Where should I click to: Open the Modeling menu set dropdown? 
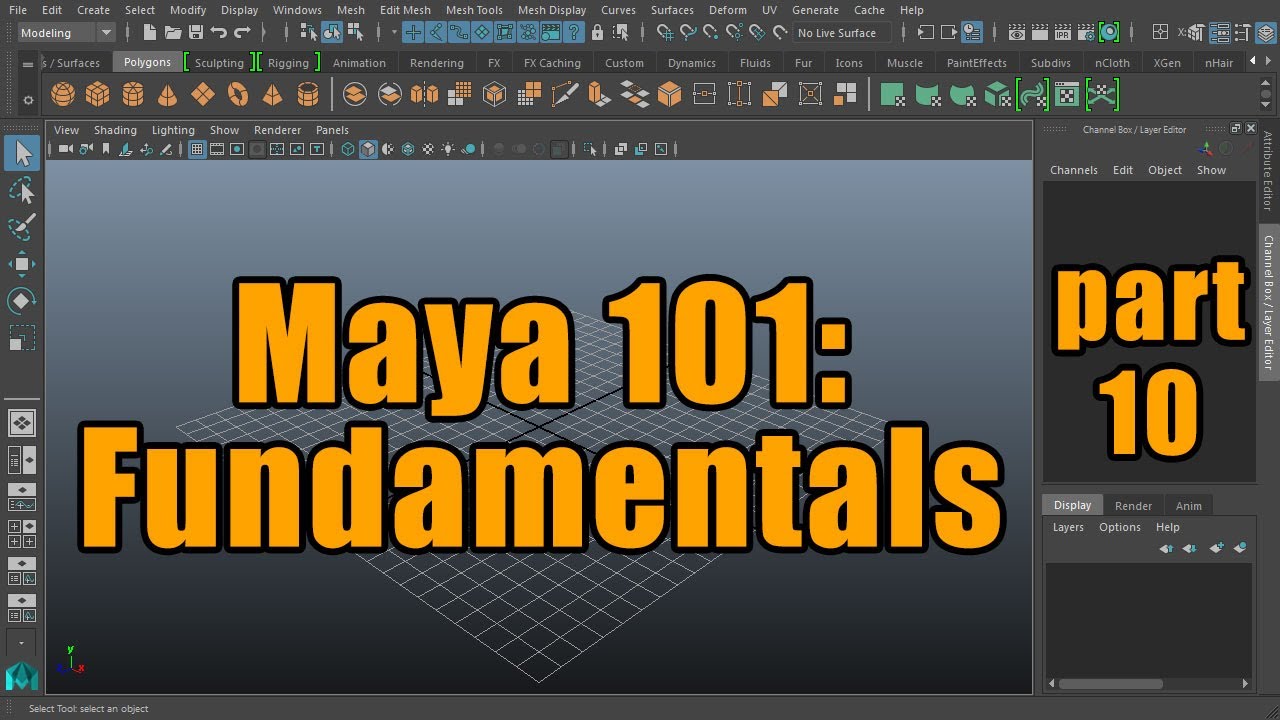pyautogui.click(x=66, y=33)
